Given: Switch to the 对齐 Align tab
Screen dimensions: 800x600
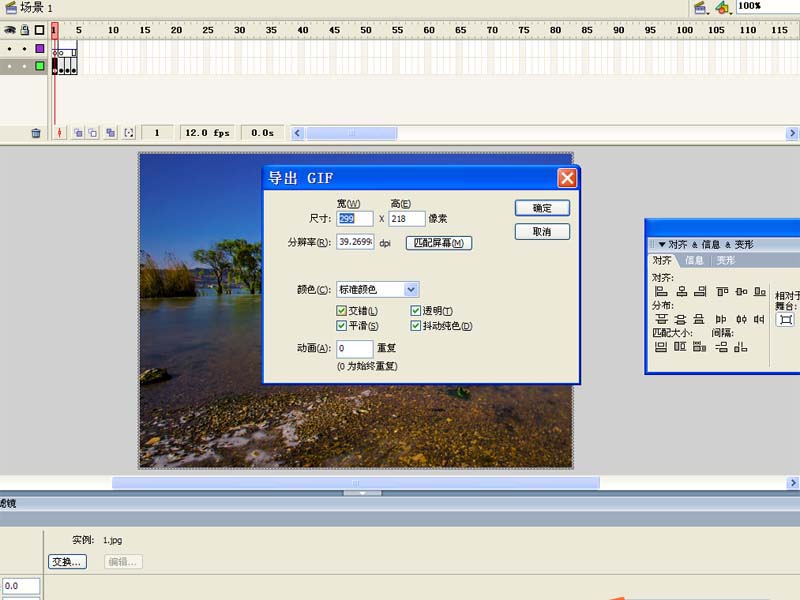Looking at the screenshot, I should point(662,260).
